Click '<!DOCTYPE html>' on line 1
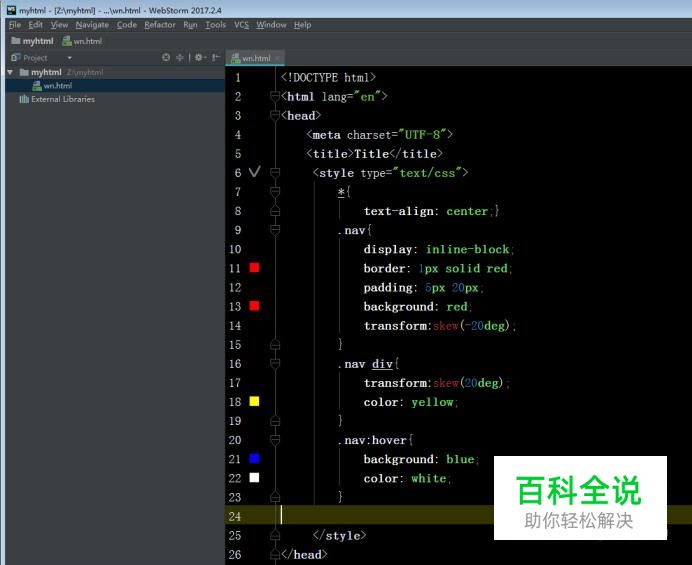 328,78
